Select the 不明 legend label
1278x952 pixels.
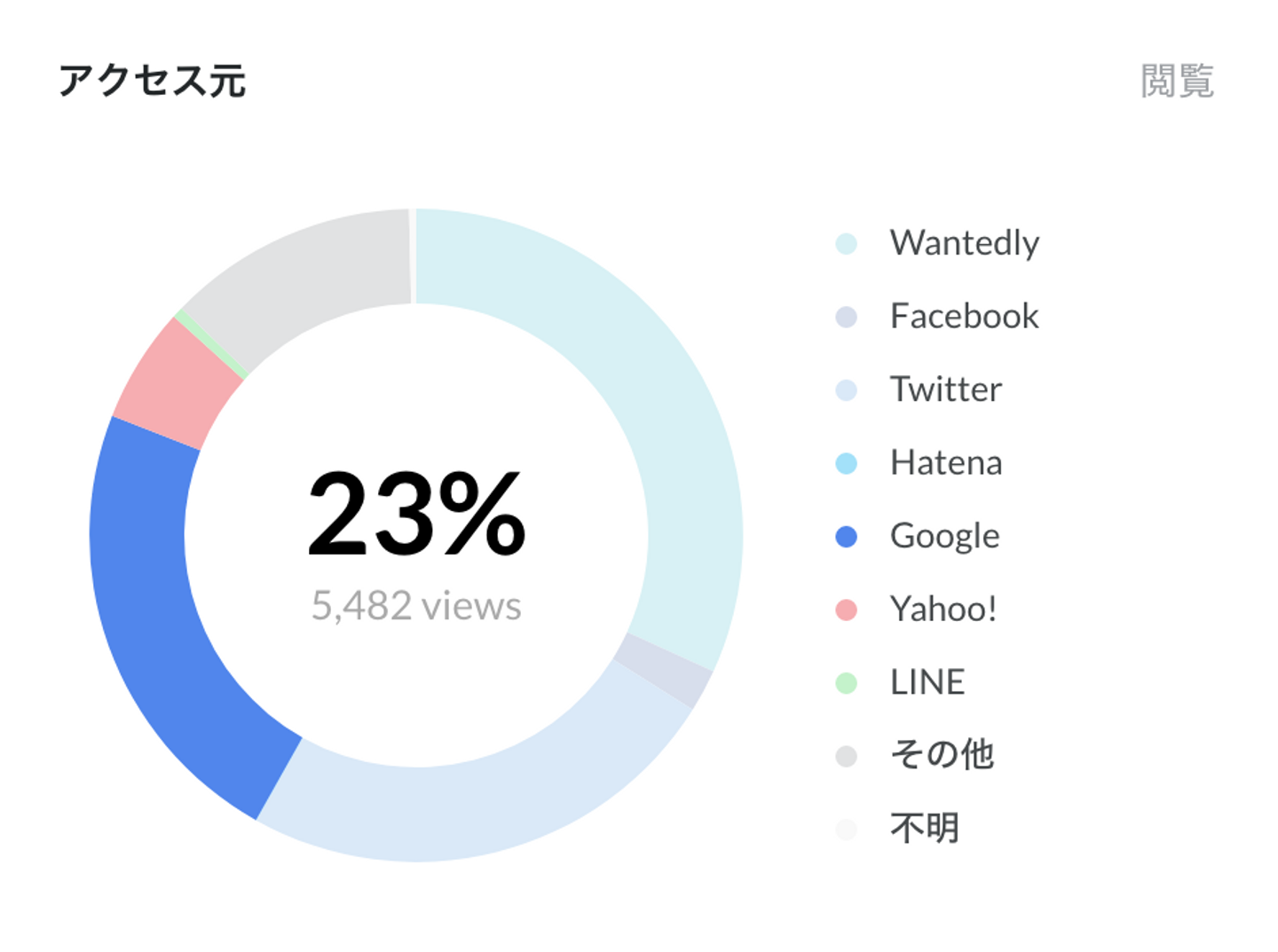click(x=925, y=828)
